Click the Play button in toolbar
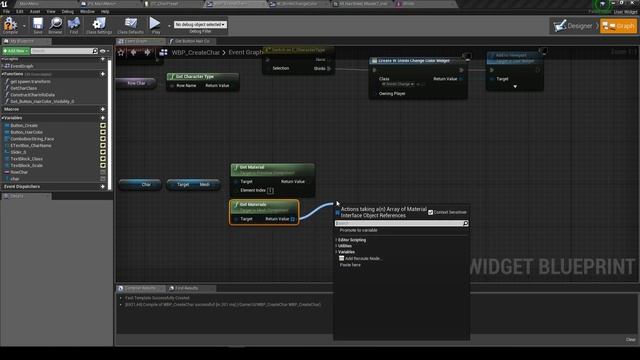Screen dimensions: 640x360 [x=155, y=25]
